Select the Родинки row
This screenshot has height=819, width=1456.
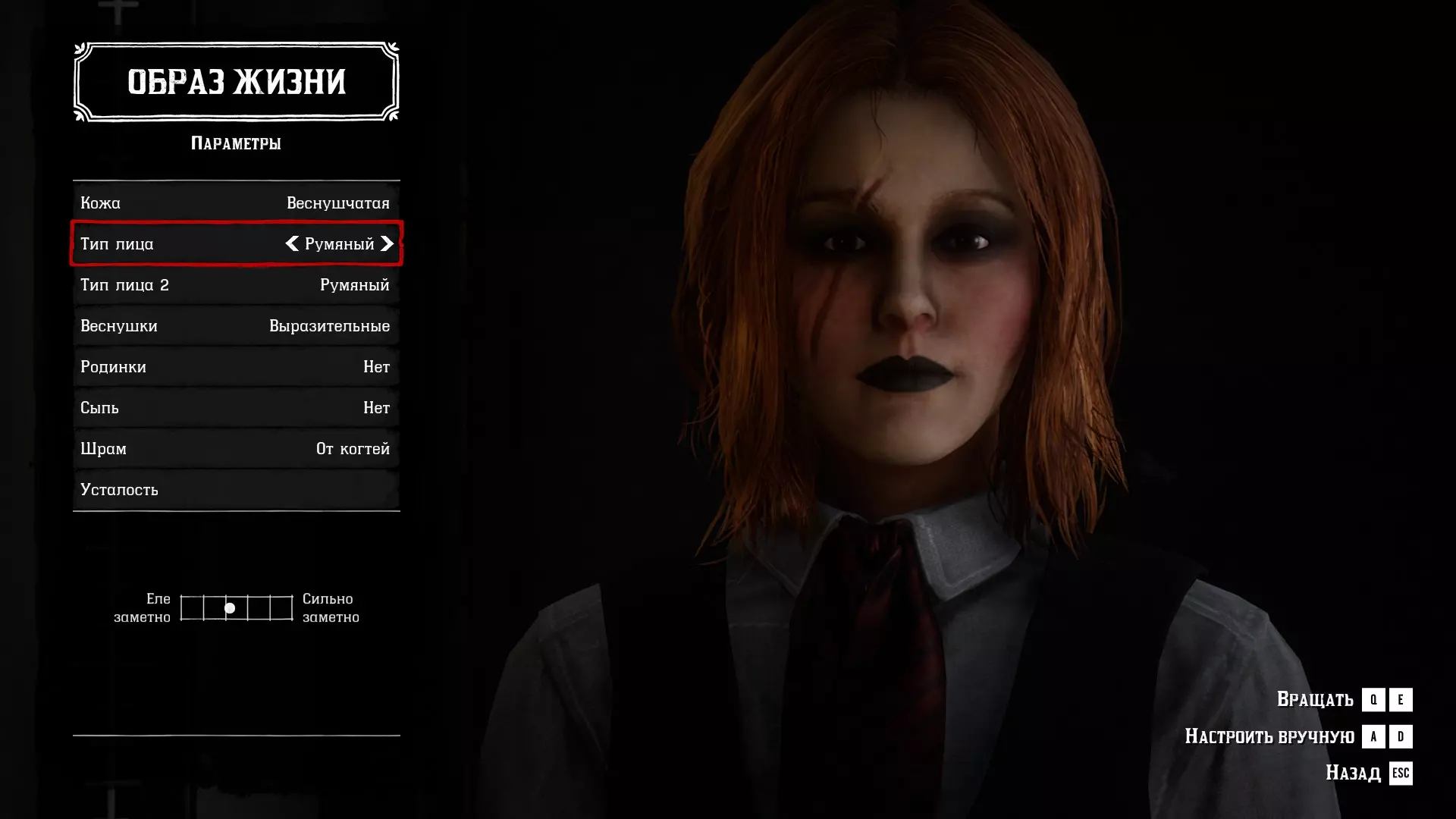click(x=236, y=366)
